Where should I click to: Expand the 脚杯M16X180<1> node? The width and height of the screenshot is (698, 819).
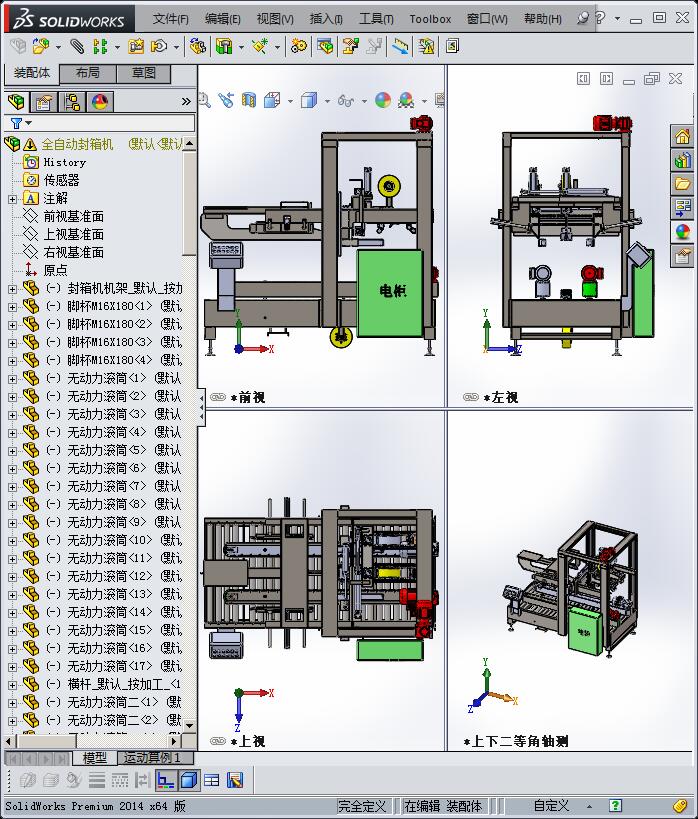12,307
